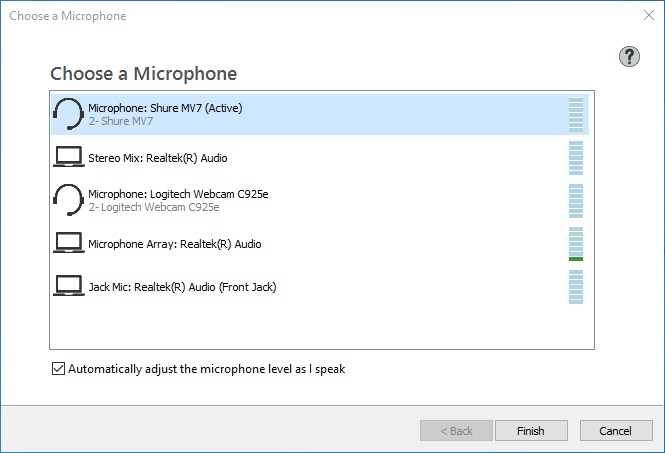
Task: Click the laptop icon beside Jack Mic
Action: [69, 286]
